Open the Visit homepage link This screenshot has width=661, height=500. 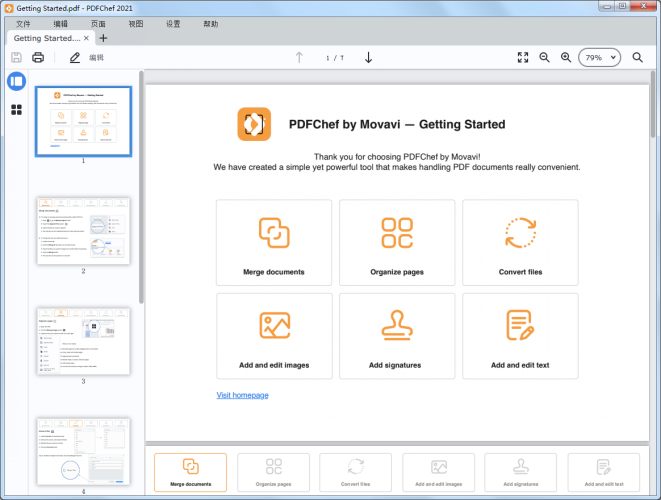pyautogui.click(x=242, y=395)
